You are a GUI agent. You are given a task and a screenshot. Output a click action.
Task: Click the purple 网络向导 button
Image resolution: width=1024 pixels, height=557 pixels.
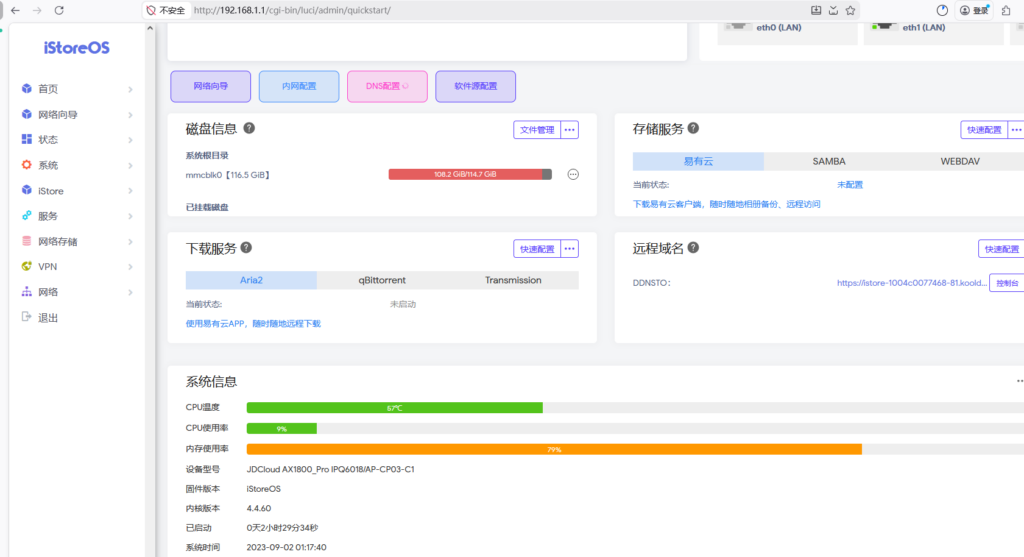click(210, 86)
